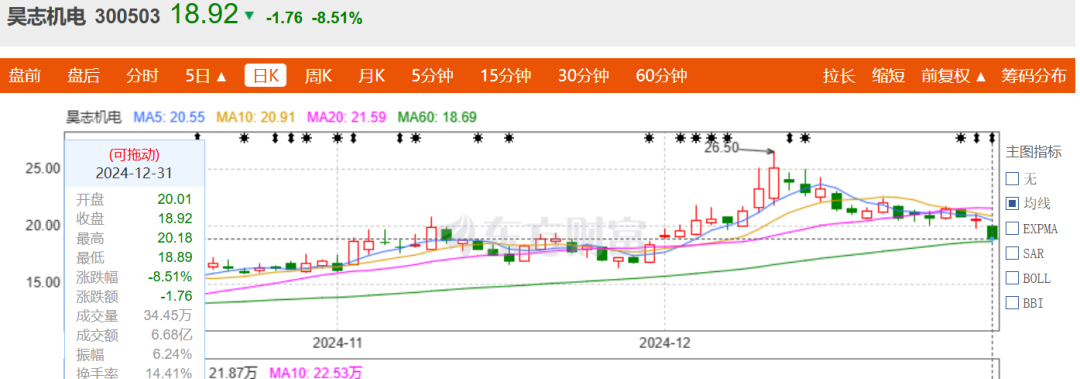Image resolution: width=1080 pixels, height=379 pixels.
Task: Click 缩短 to shrink the chart
Action: point(889,76)
